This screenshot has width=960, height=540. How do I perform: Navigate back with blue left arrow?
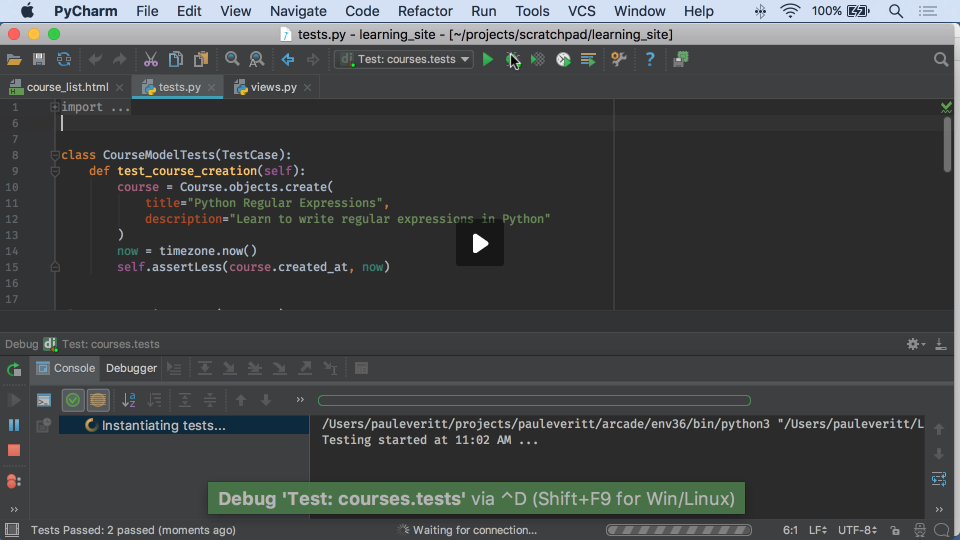pyautogui.click(x=288, y=59)
